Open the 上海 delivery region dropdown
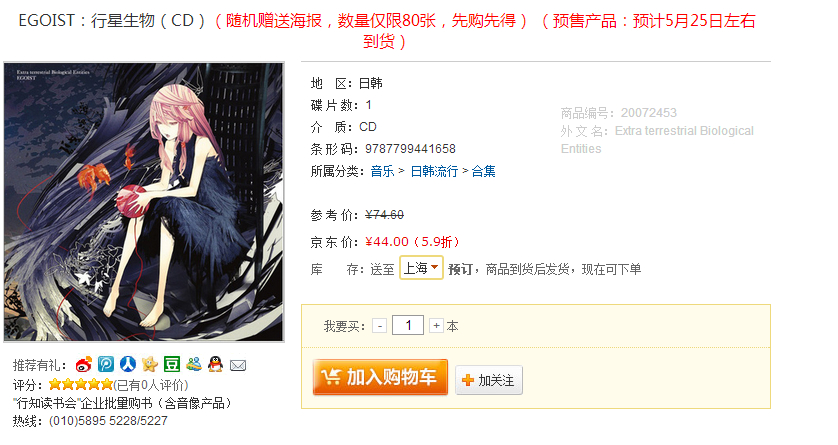This screenshot has height=445, width=838. [x=421, y=268]
